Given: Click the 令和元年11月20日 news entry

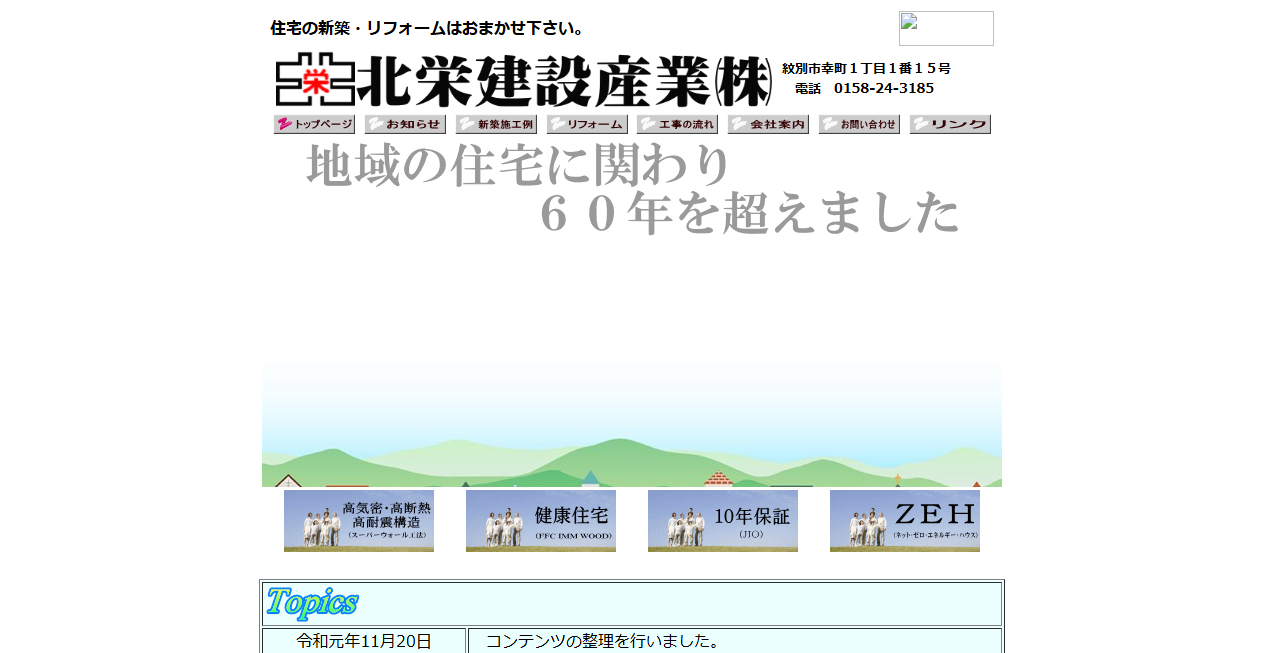Looking at the screenshot, I should click(364, 643).
